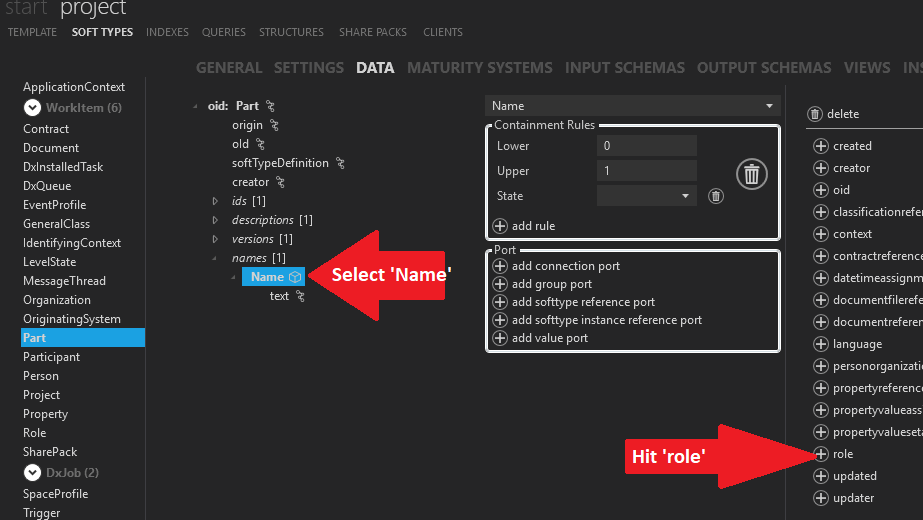Open the QUERIES menu item
Viewport: 923px width, 520px height.
click(223, 32)
